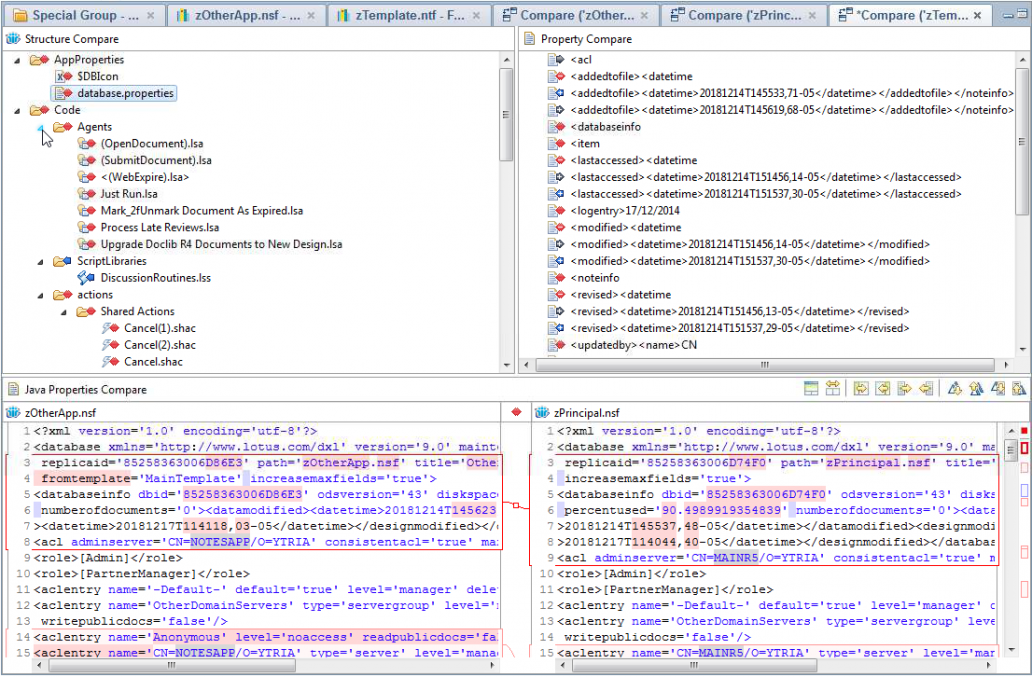
Task: Click the Structure Compare panel icon
Action: pyautogui.click(x=13, y=39)
